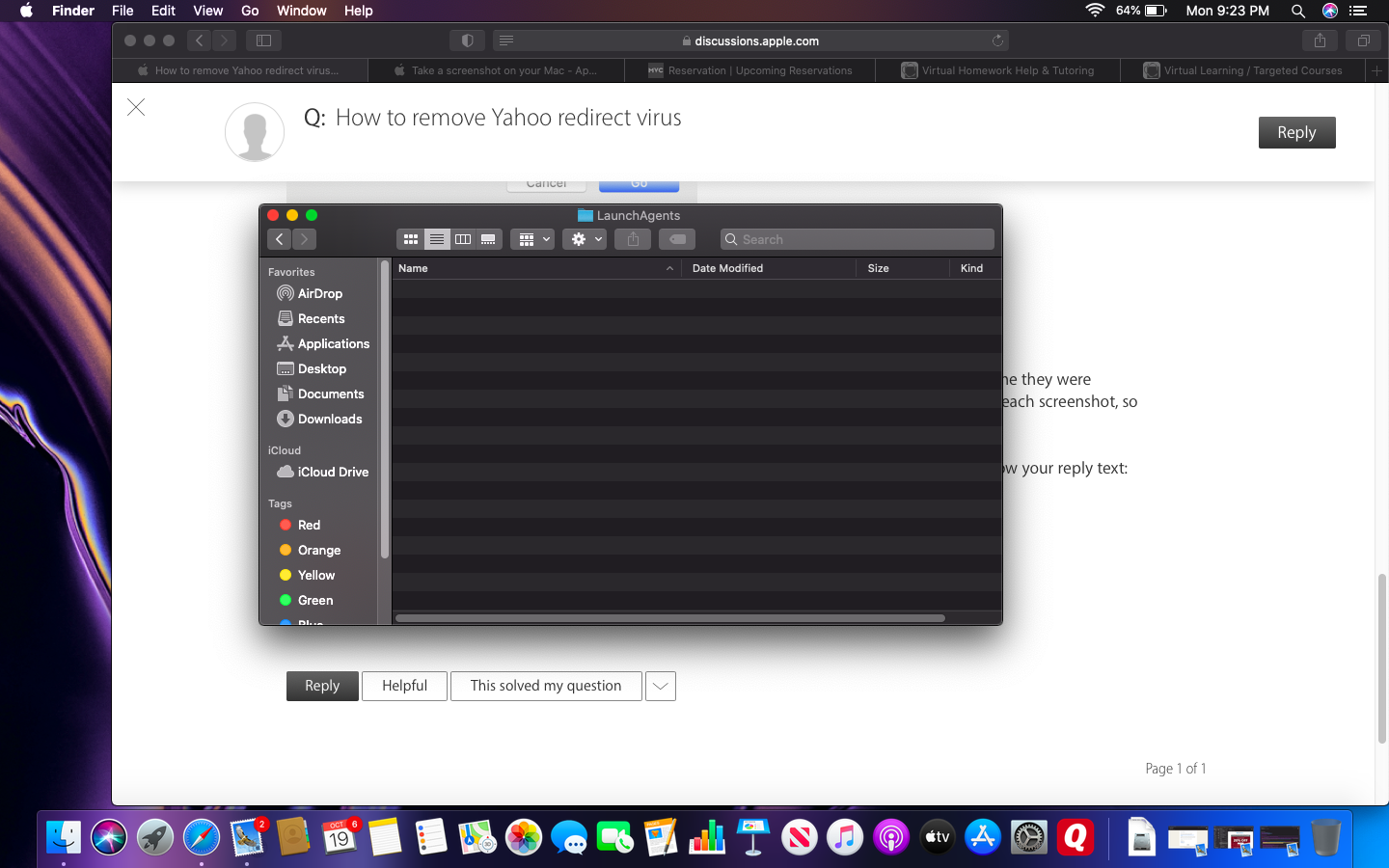Click the discussions.apple.com address bar
The image size is (1389, 868).
(750, 41)
